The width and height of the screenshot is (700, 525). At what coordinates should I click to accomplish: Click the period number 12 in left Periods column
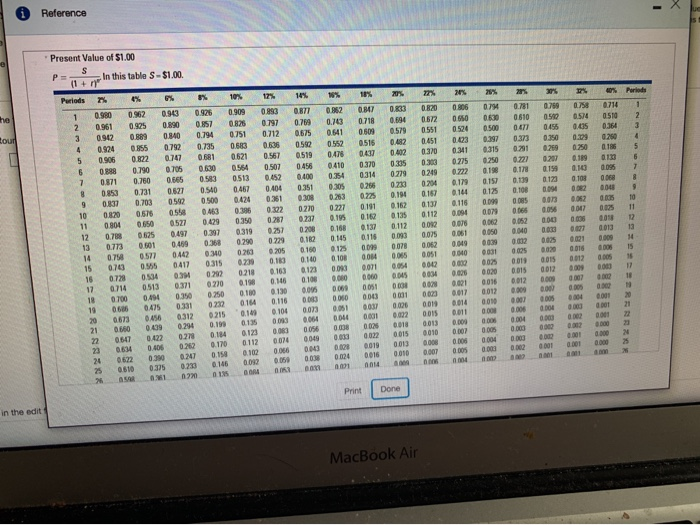pyautogui.click(x=84, y=238)
